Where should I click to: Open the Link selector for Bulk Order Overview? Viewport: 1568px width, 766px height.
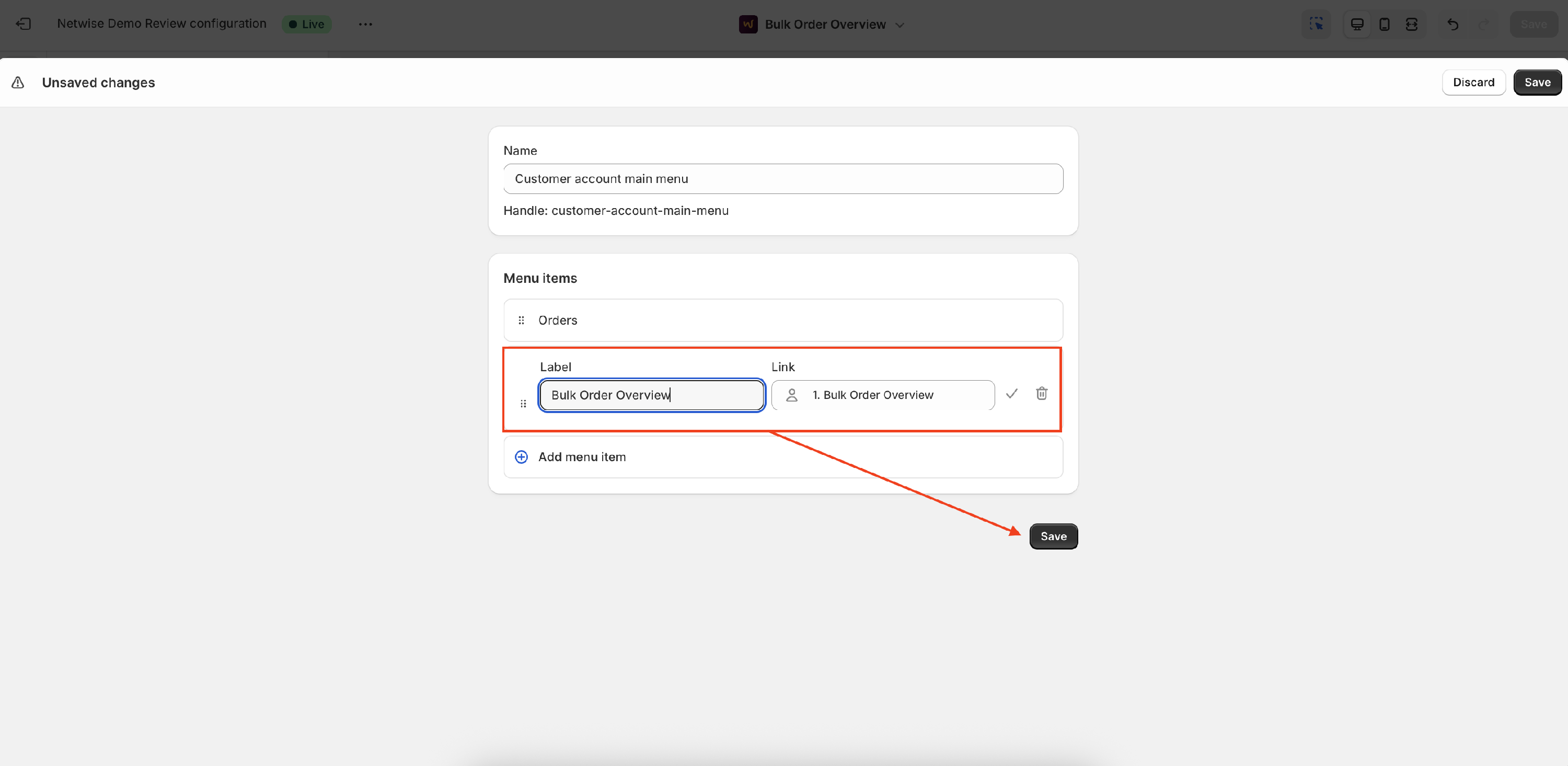pos(883,395)
